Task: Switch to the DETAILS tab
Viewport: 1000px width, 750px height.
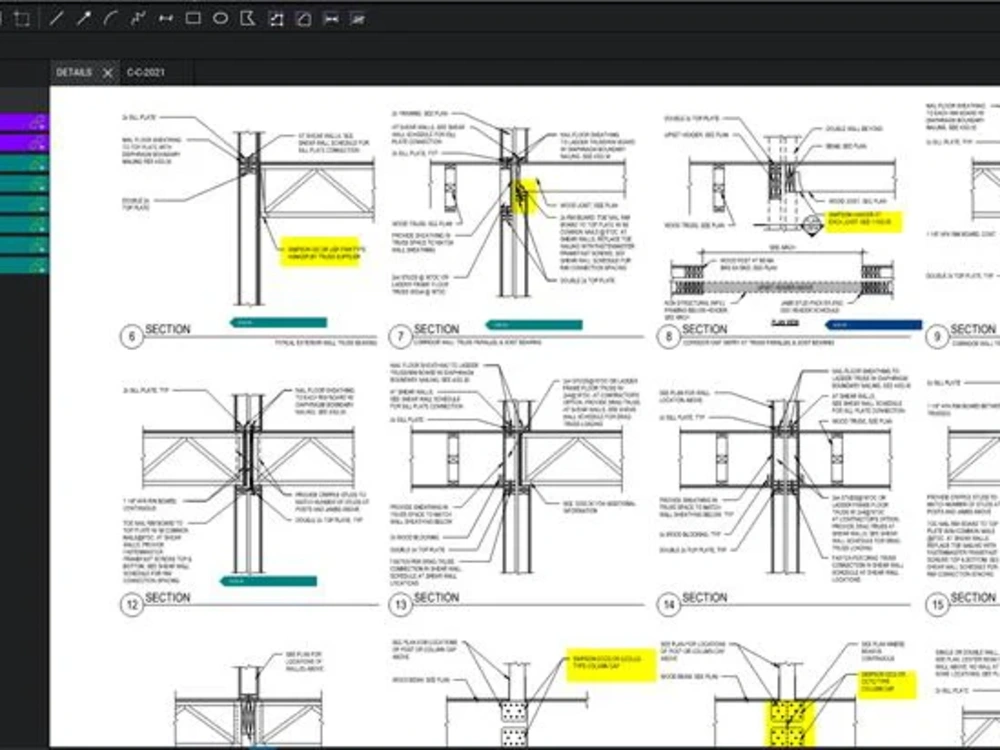Action: [x=74, y=72]
